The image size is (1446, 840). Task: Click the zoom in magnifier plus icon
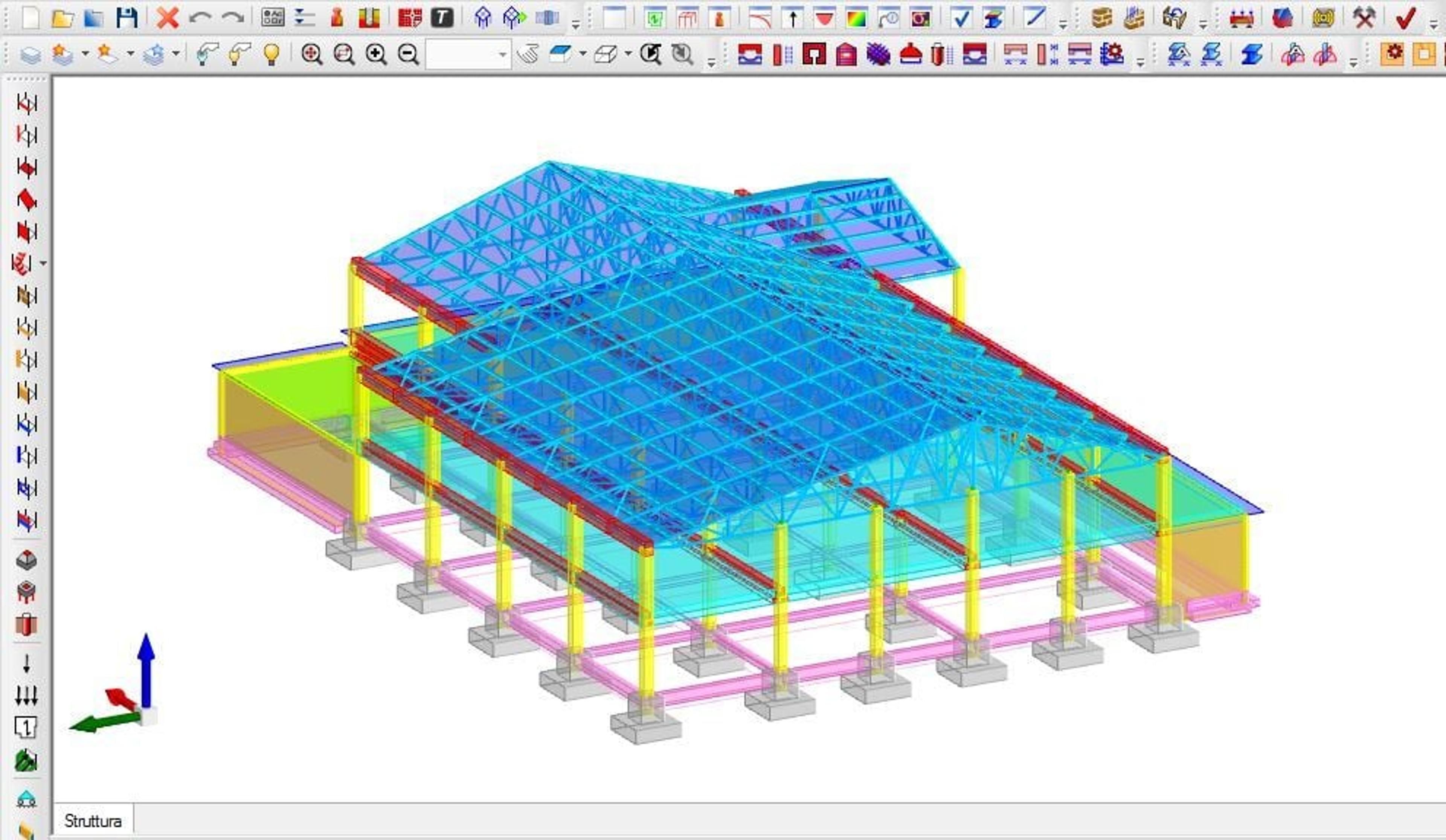click(x=376, y=55)
